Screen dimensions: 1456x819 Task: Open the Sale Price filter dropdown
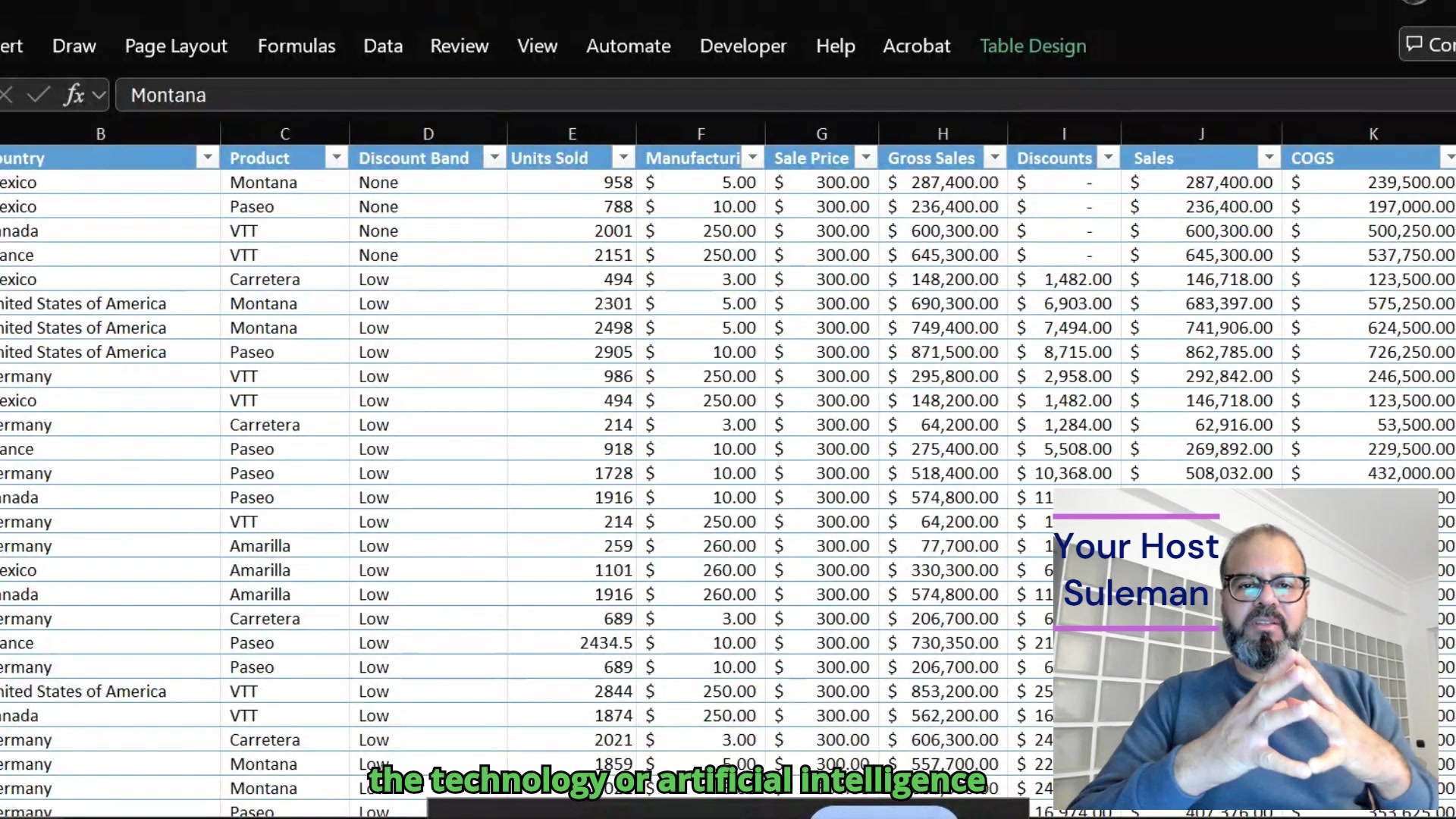click(866, 158)
